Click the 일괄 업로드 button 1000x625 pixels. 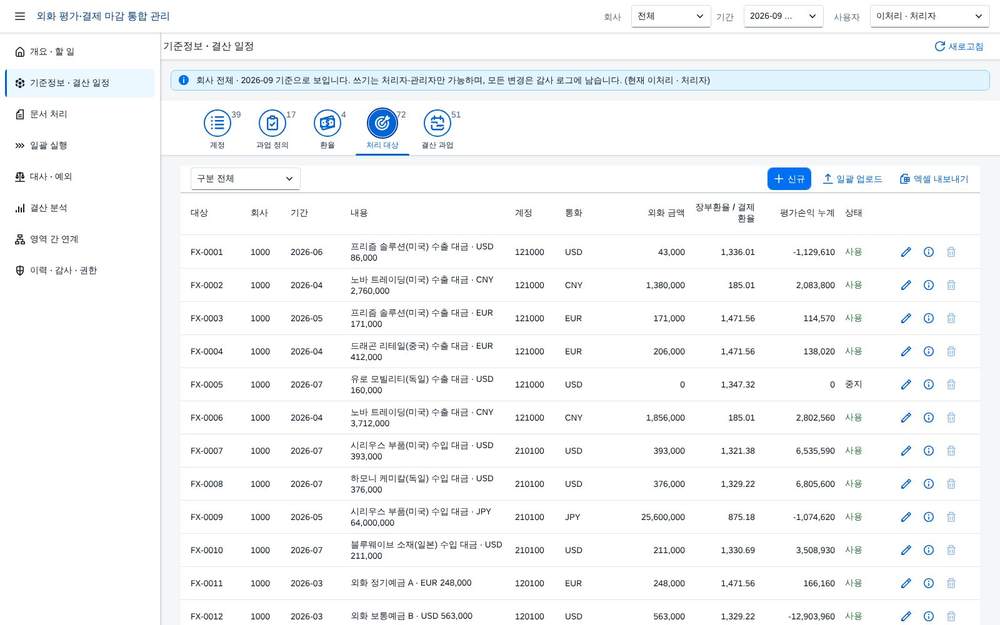tap(853, 179)
